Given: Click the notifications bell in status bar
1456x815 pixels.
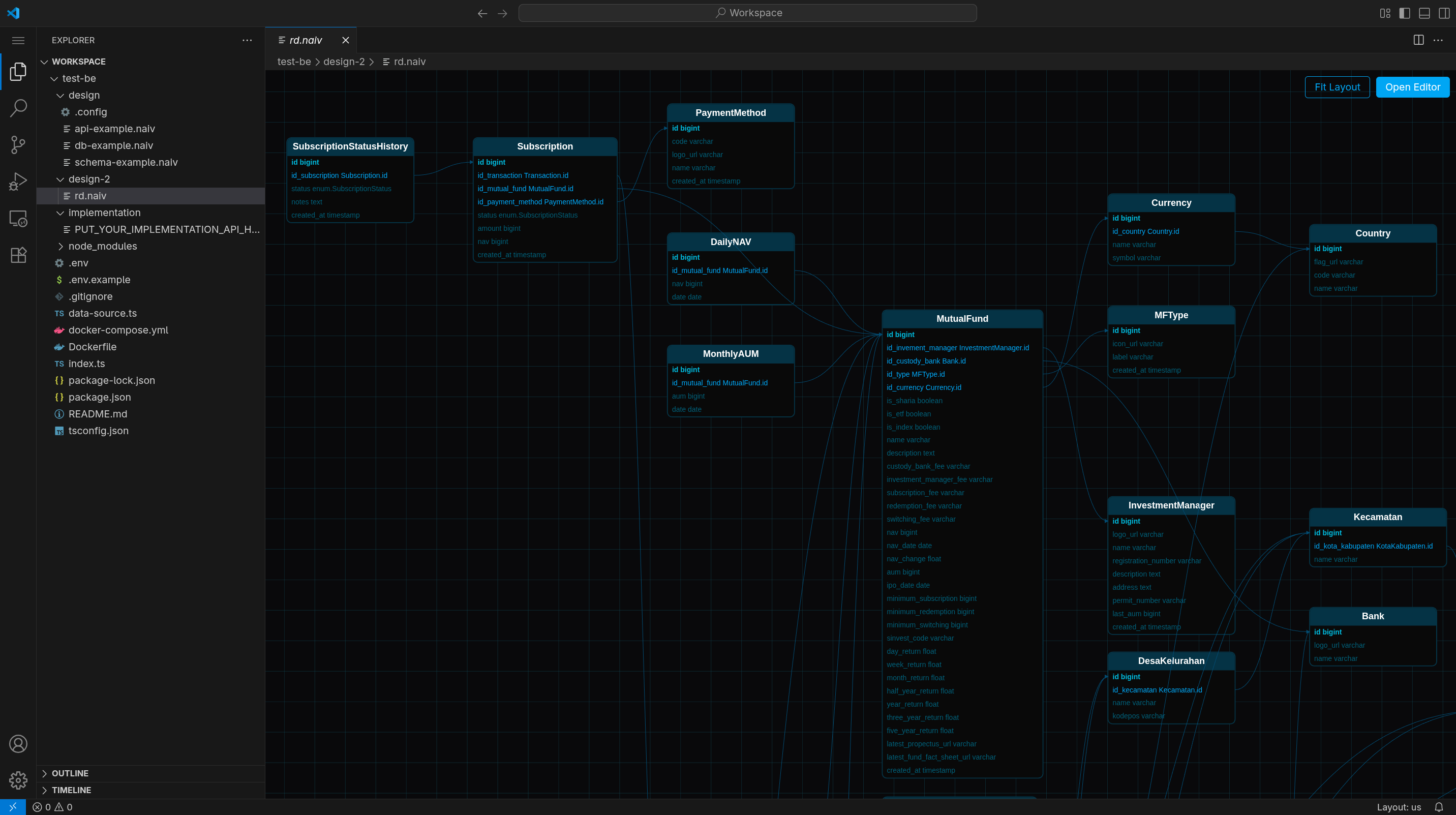Looking at the screenshot, I should tap(1439, 807).
